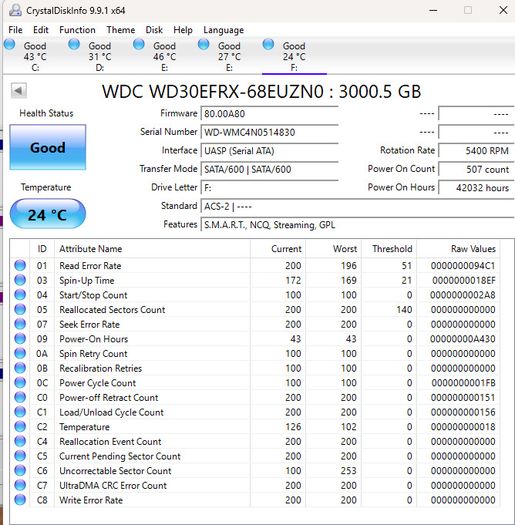The width and height of the screenshot is (515, 525).
Task: Switch to the 46 °C E: drive tab
Action: [164, 56]
